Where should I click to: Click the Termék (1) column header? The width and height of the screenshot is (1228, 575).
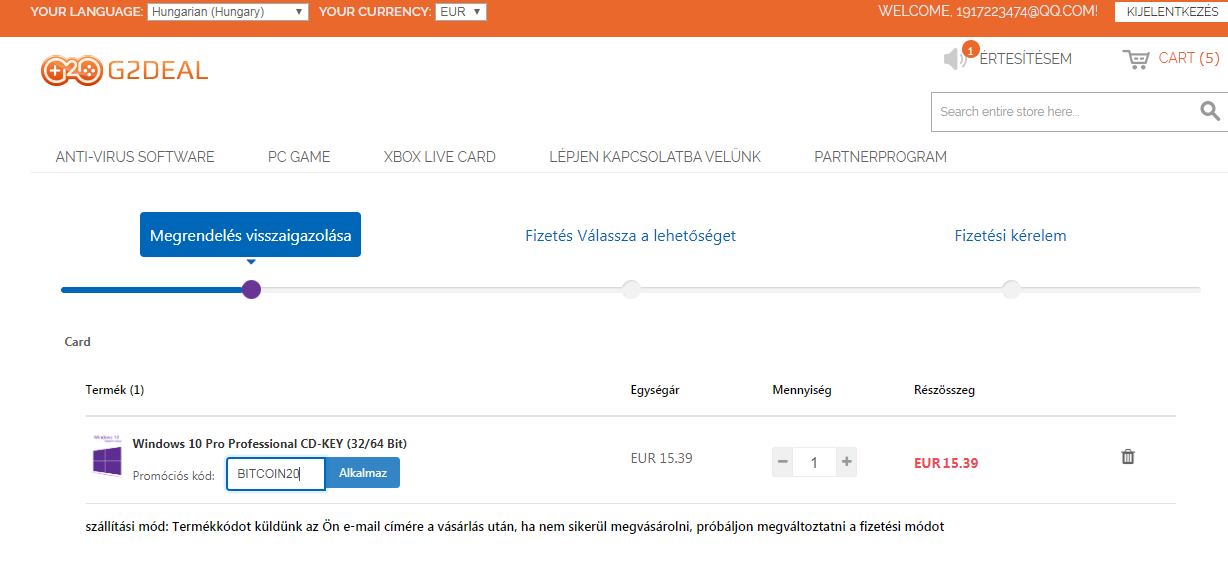pos(115,390)
